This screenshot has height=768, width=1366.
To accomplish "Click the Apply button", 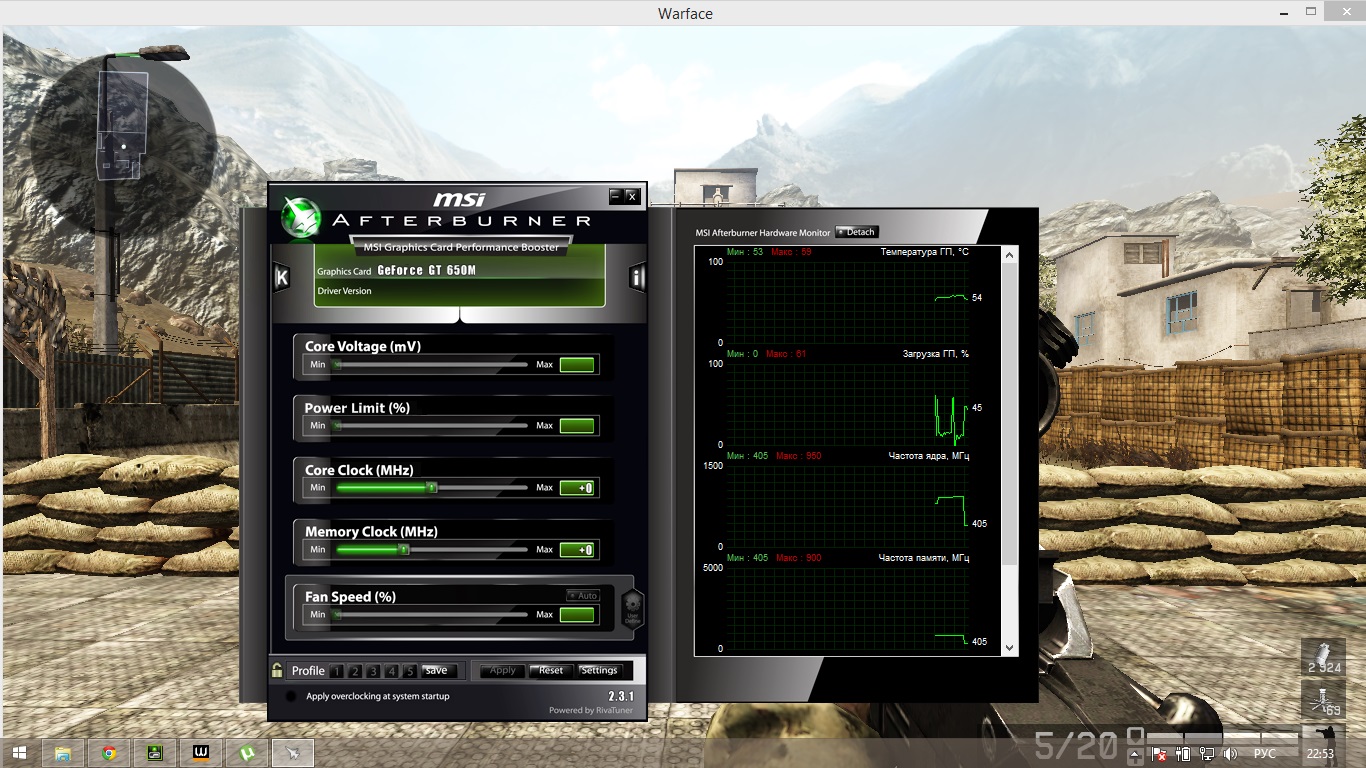I will click(503, 671).
